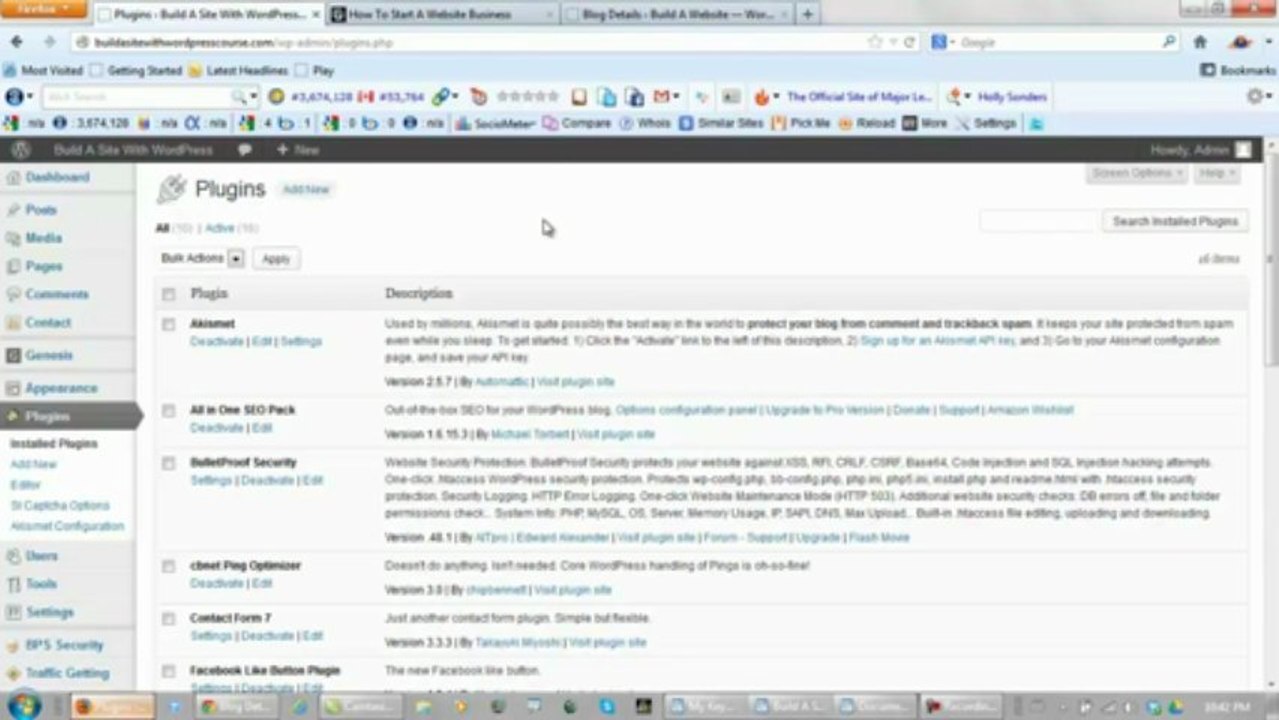The width and height of the screenshot is (1279, 720).
Task: Open Genesis in the WordPress sidebar
Action: 49,355
